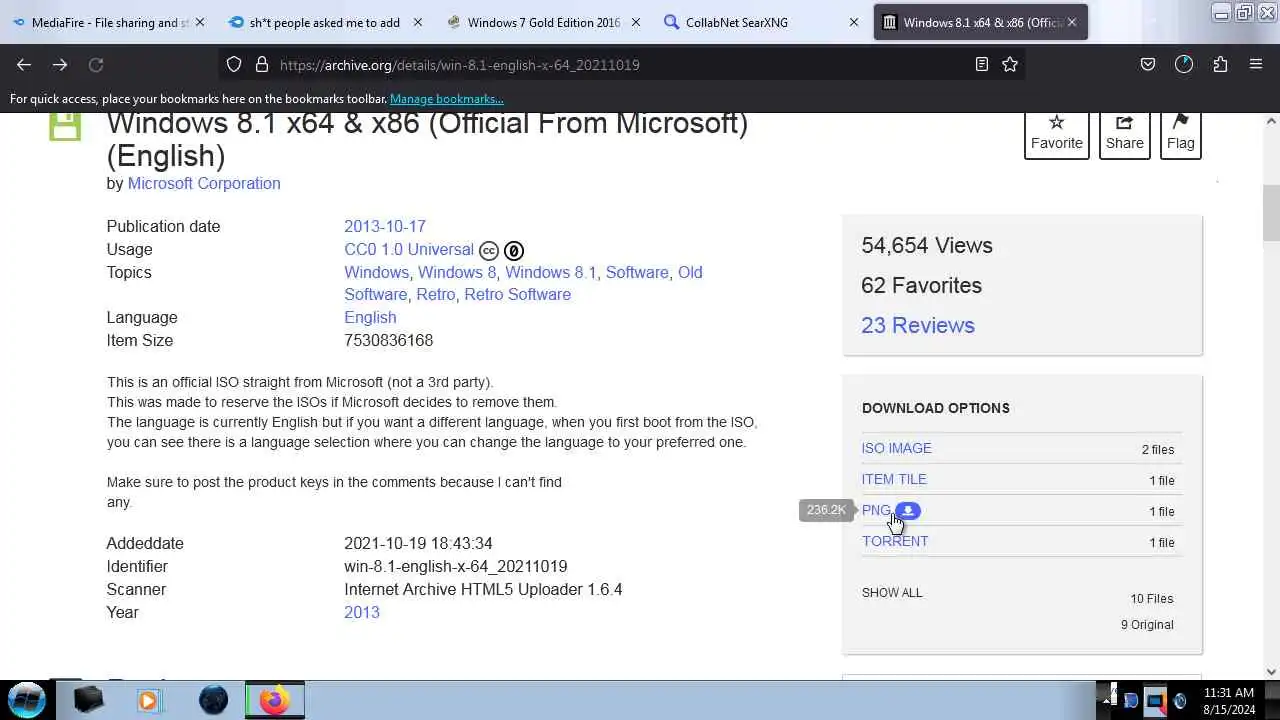Open the volume tray icon

pyautogui.click(x=1180, y=701)
